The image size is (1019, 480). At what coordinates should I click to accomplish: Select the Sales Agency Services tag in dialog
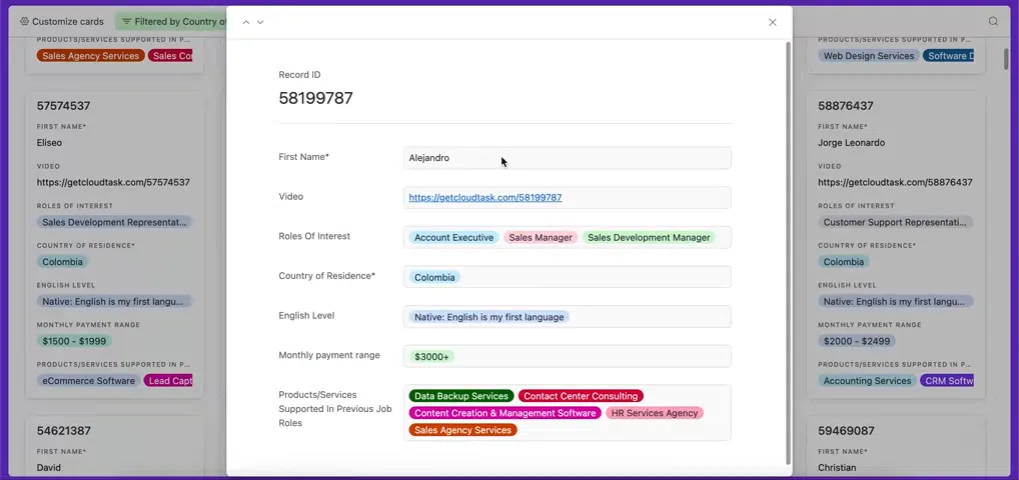463,430
